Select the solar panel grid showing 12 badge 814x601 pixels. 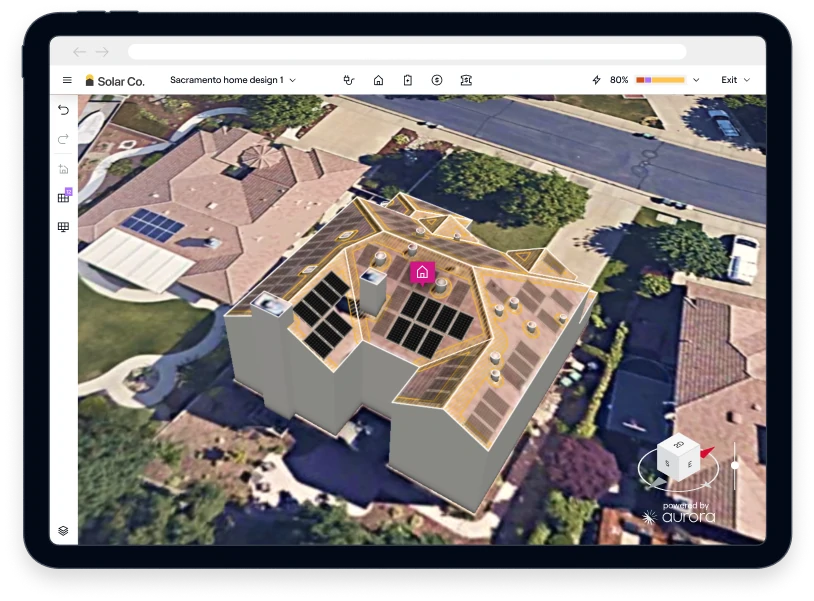pos(63,196)
